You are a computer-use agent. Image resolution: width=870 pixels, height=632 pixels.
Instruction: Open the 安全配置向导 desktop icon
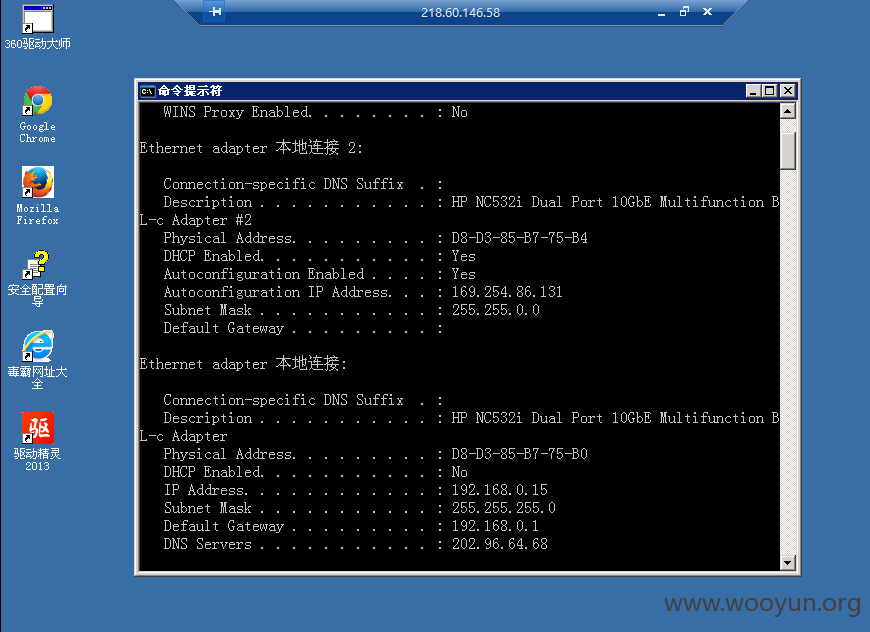click(x=37, y=279)
